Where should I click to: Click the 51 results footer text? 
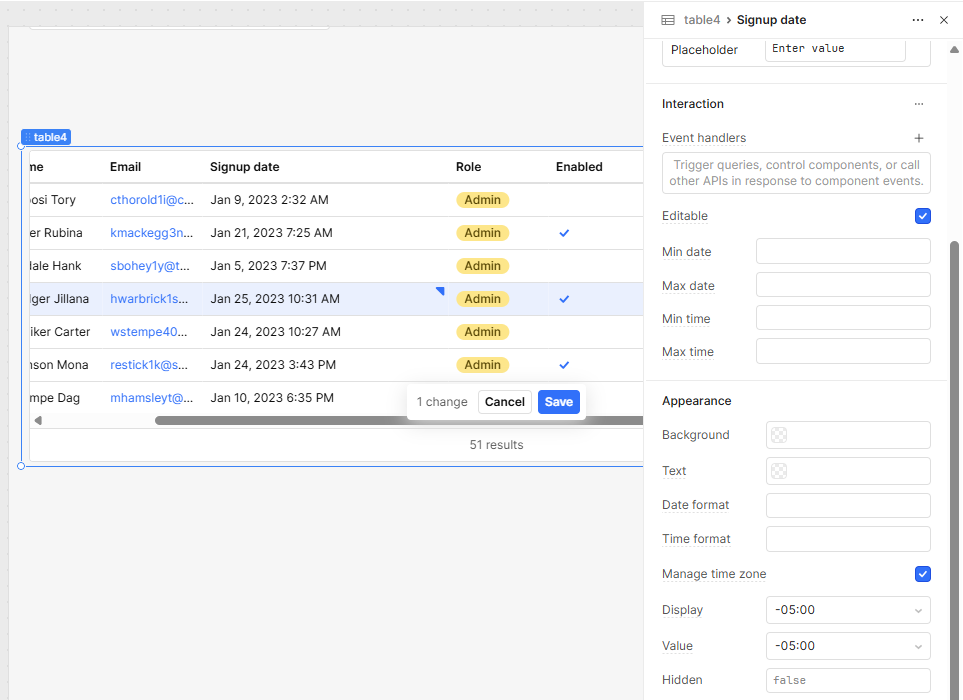coord(496,445)
